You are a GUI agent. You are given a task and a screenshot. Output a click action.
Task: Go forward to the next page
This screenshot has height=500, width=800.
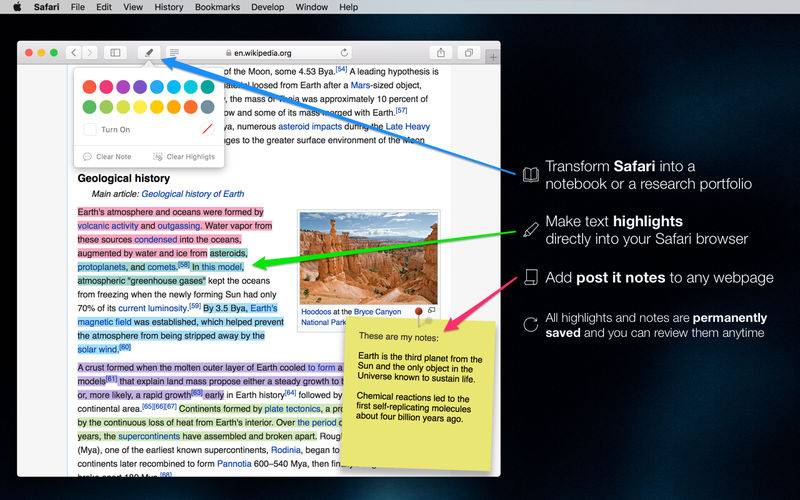click(90, 53)
